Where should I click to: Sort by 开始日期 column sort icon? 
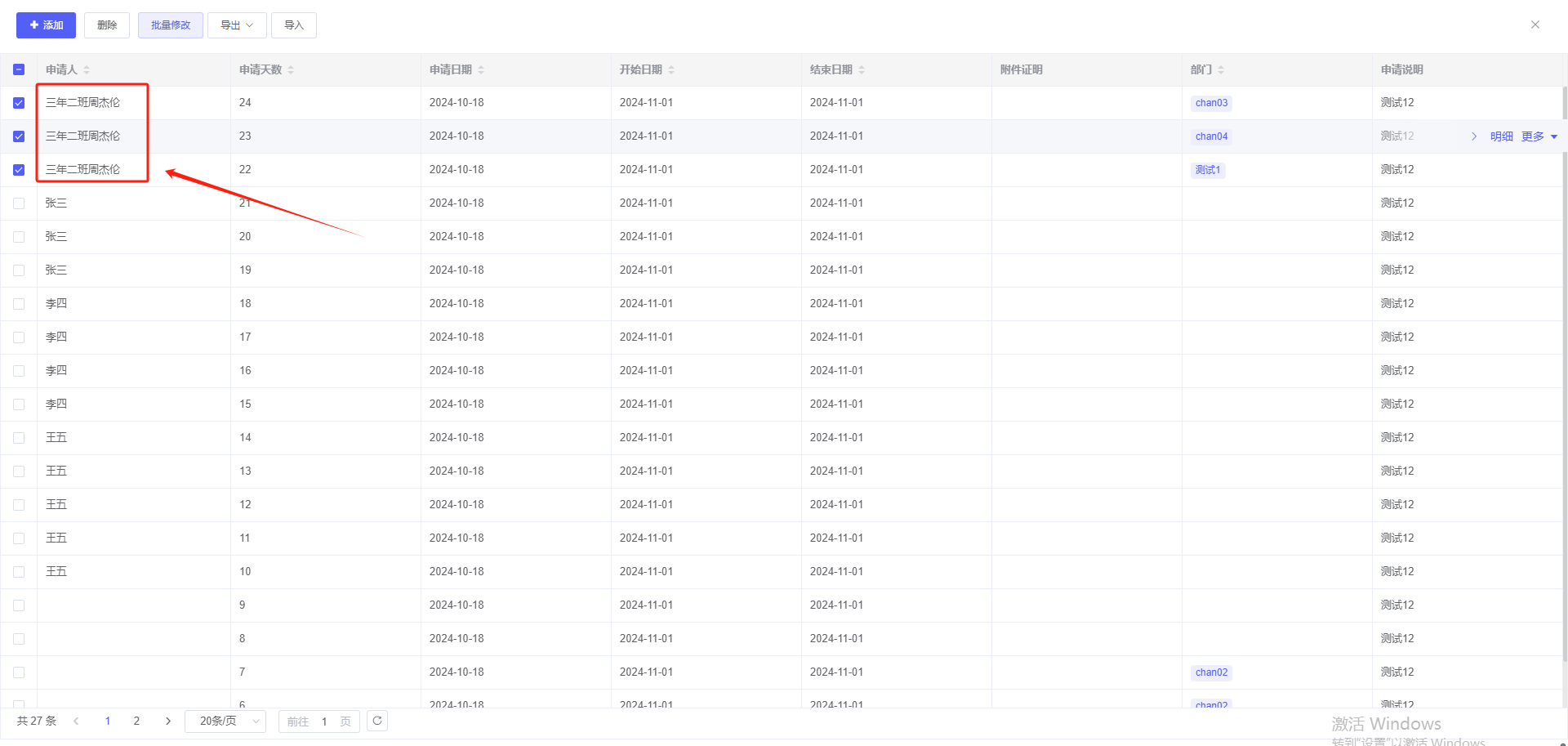[671, 70]
